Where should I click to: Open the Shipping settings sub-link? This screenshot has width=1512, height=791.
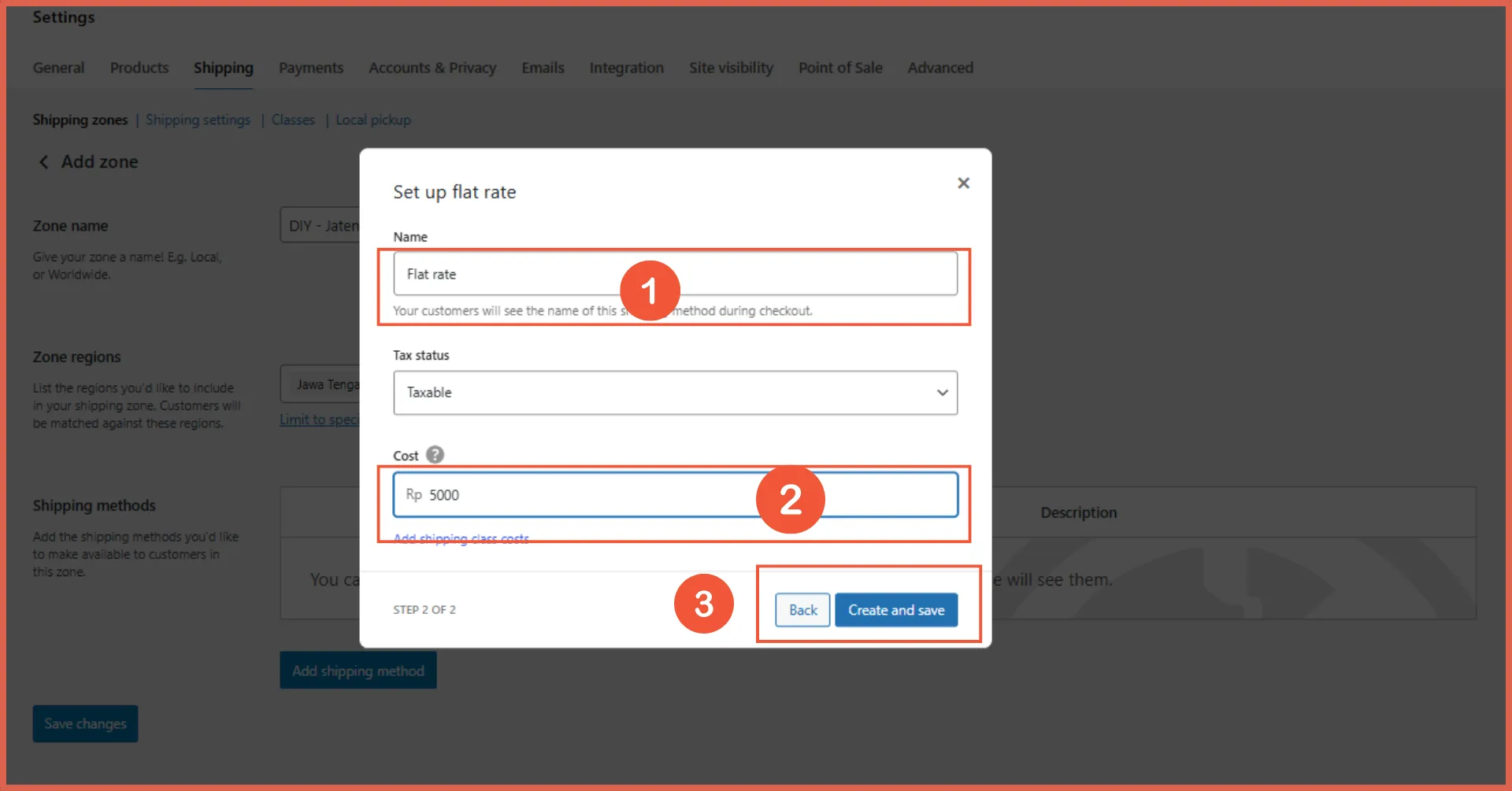coord(198,120)
